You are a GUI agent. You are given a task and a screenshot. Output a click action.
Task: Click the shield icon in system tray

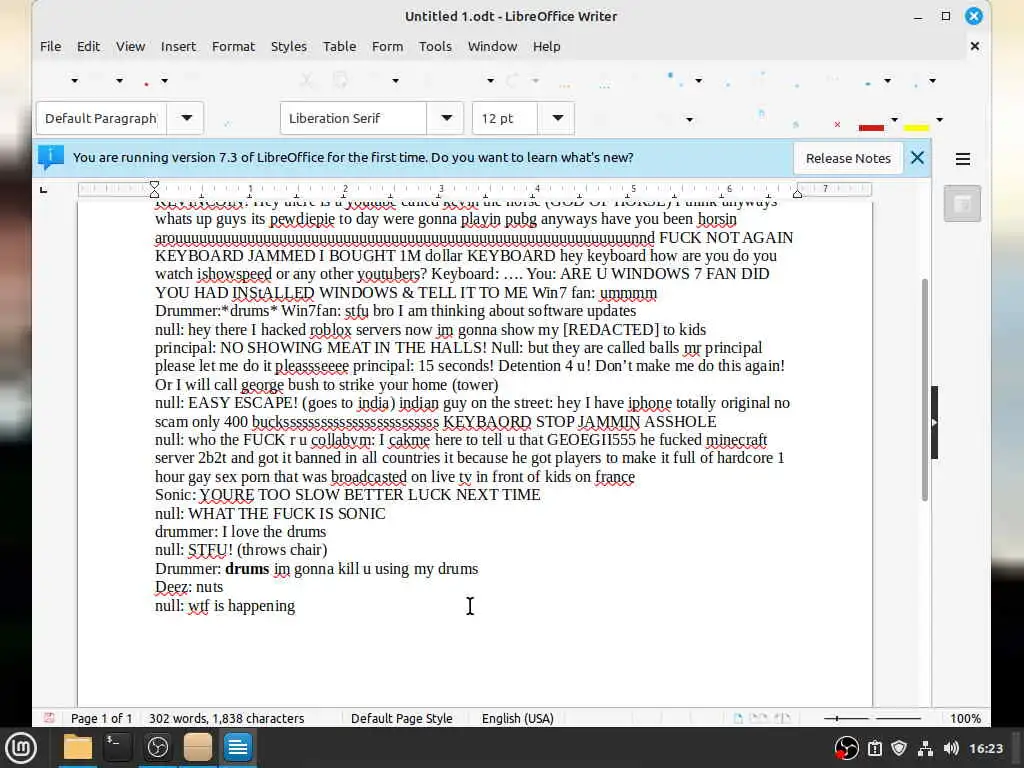(899, 748)
